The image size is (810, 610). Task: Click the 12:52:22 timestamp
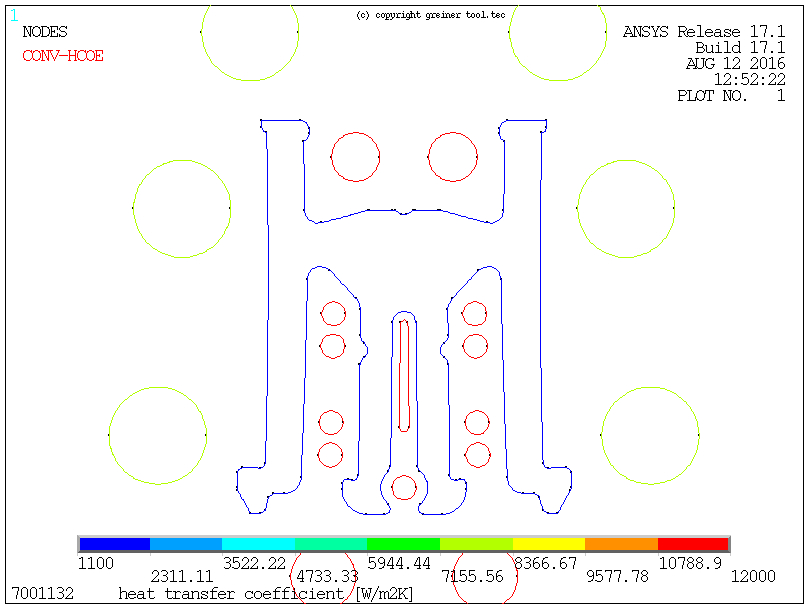(750, 80)
